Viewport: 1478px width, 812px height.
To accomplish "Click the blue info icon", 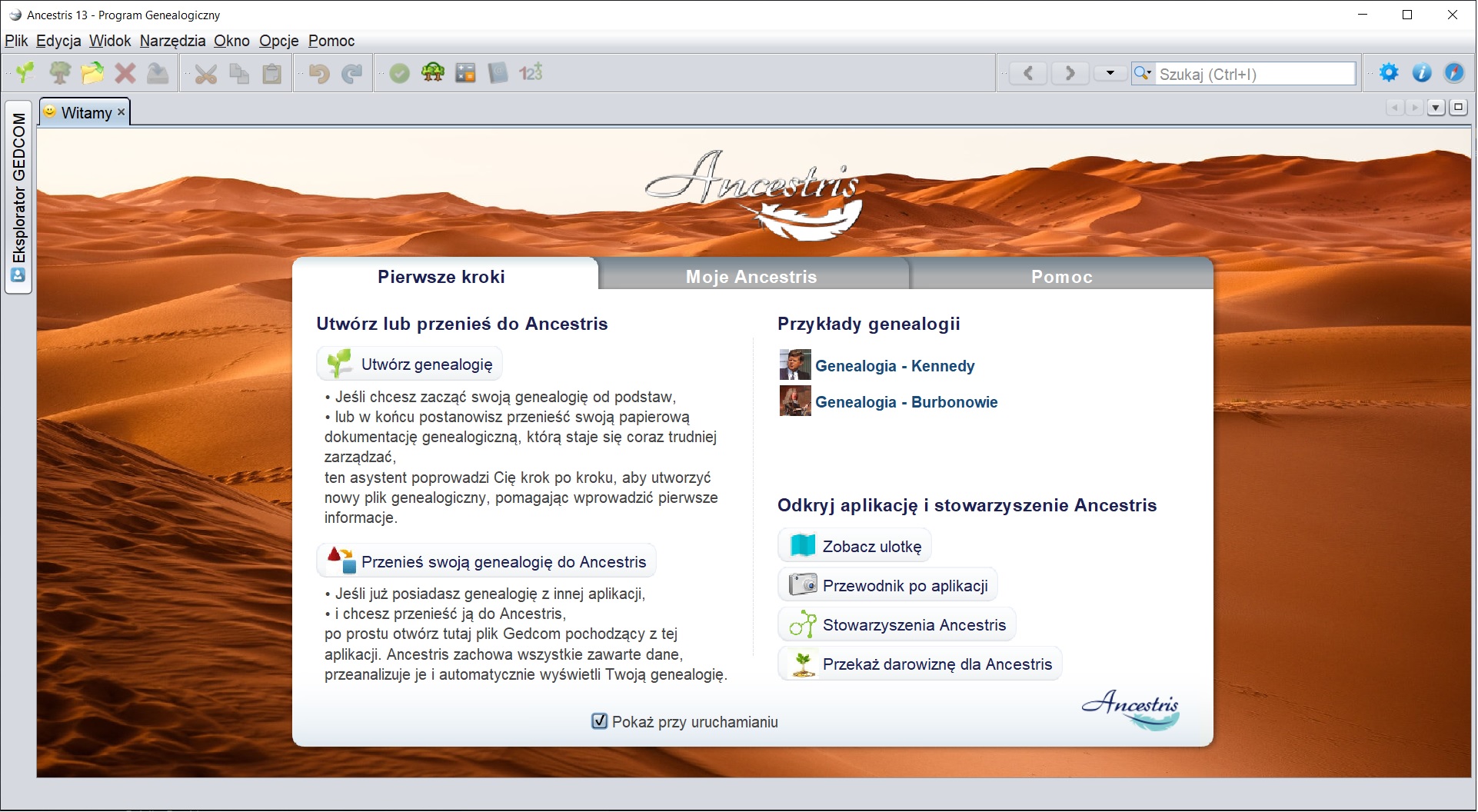I will [1421, 73].
